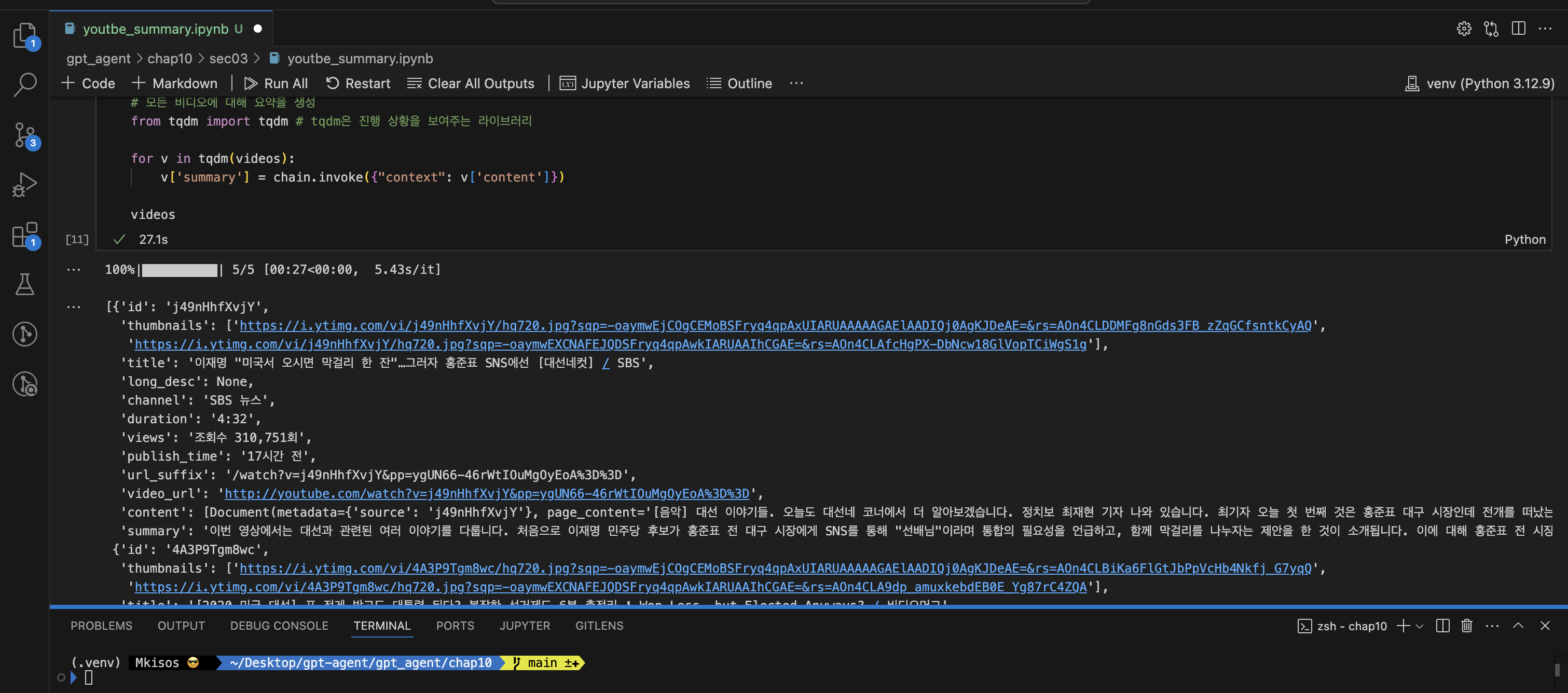Open notebook settings gear icon
Image resolution: width=1568 pixels, height=693 pixels.
click(x=1463, y=29)
